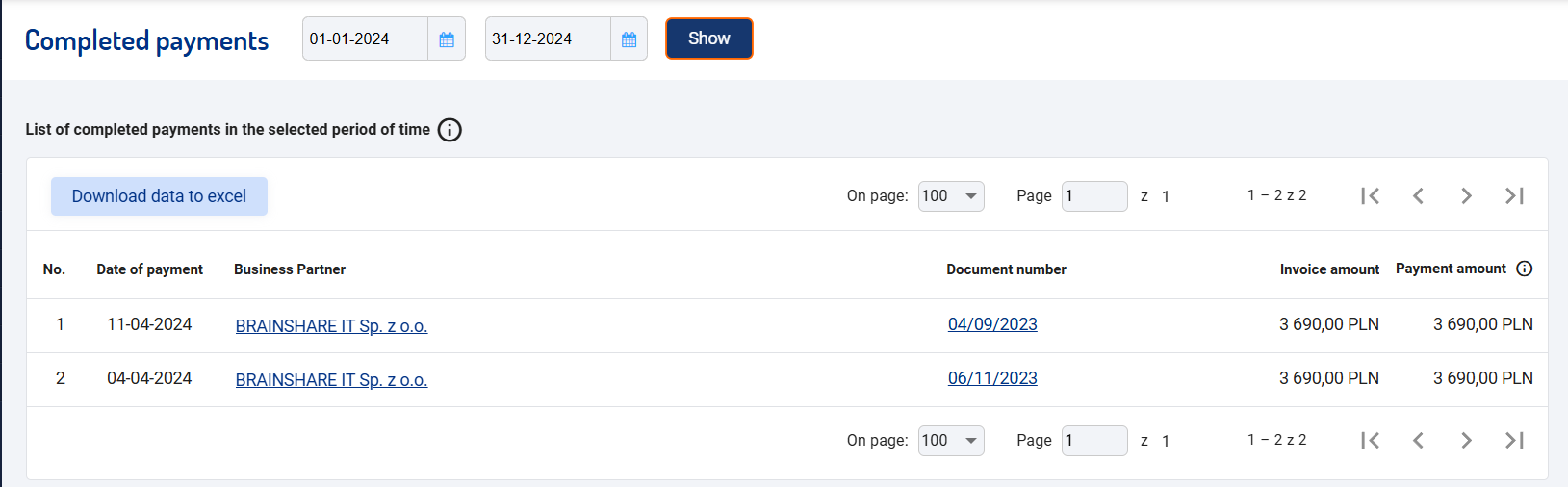
Task: Go to previous page in top pagination
Action: [1418, 196]
